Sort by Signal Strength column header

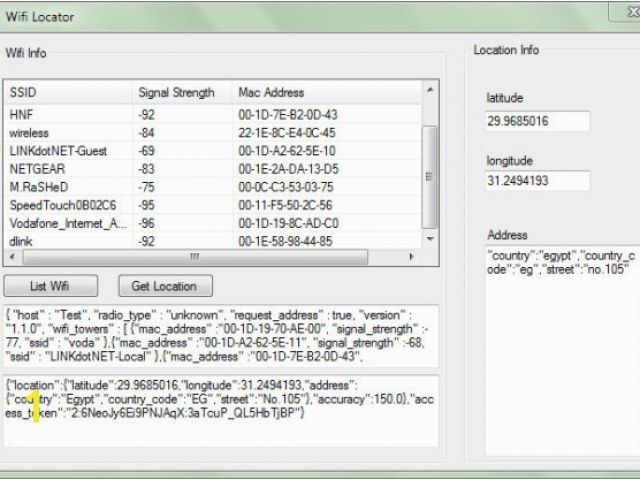(x=182, y=92)
